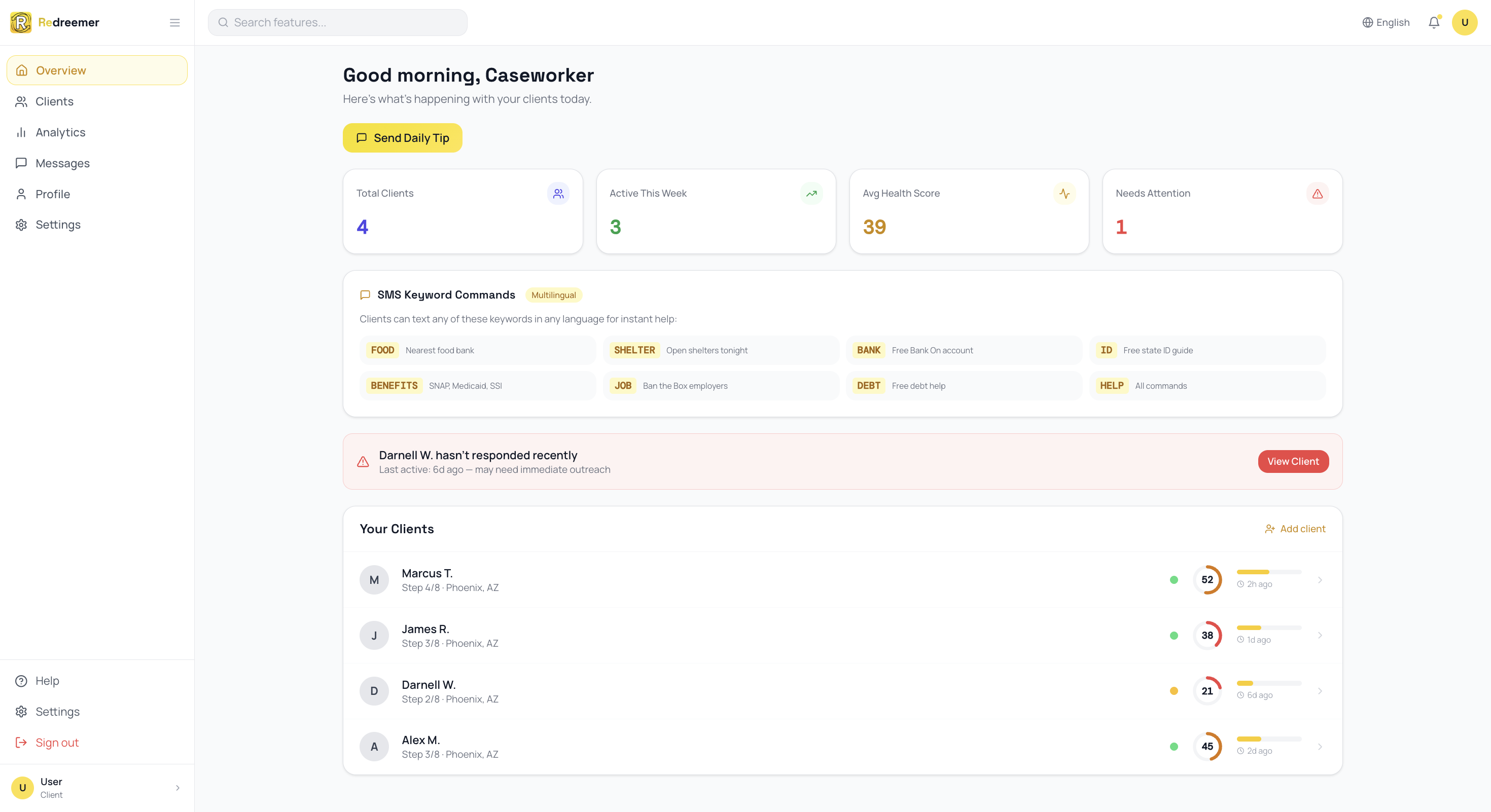Click the notification bell icon
The width and height of the screenshot is (1491, 812).
click(x=1433, y=22)
